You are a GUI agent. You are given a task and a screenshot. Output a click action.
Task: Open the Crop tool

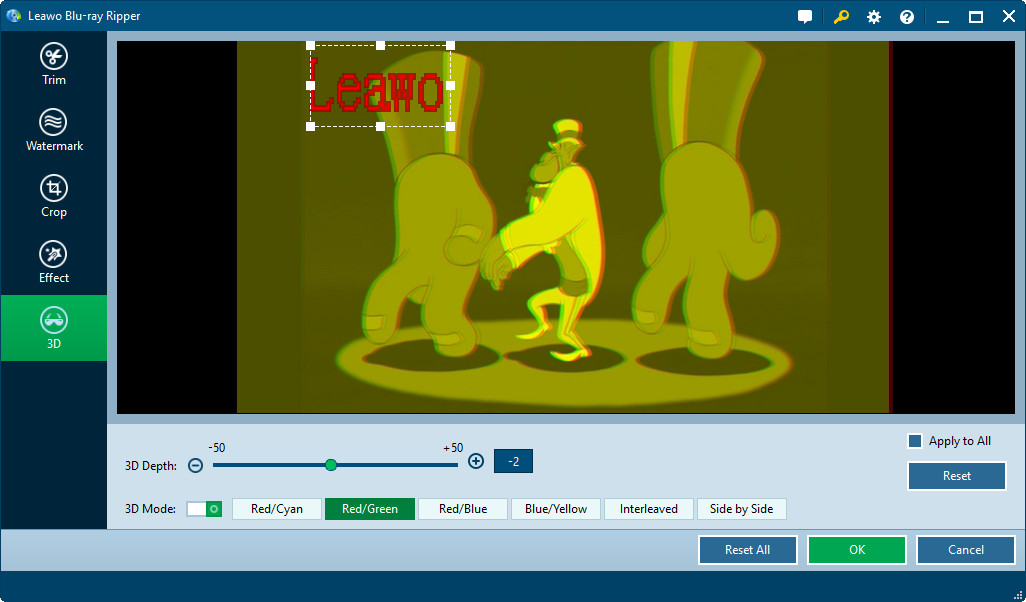[x=54, y=196]
